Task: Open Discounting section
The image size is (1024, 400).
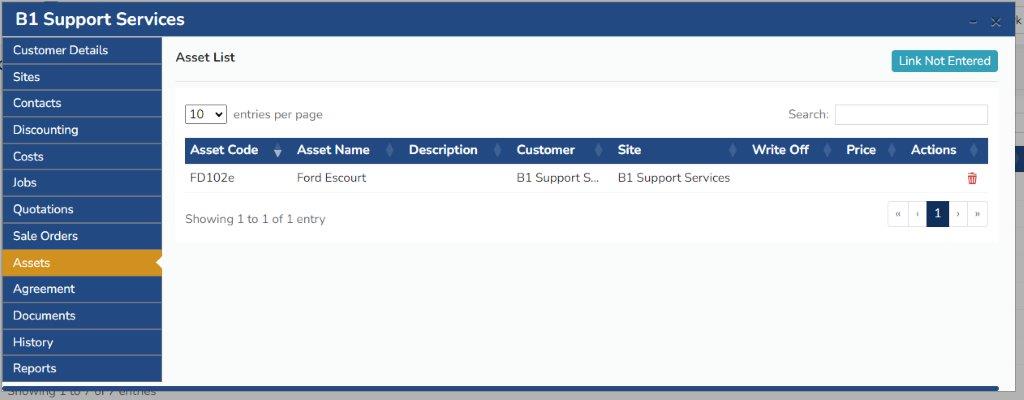Action: click(x=82, y=130)
